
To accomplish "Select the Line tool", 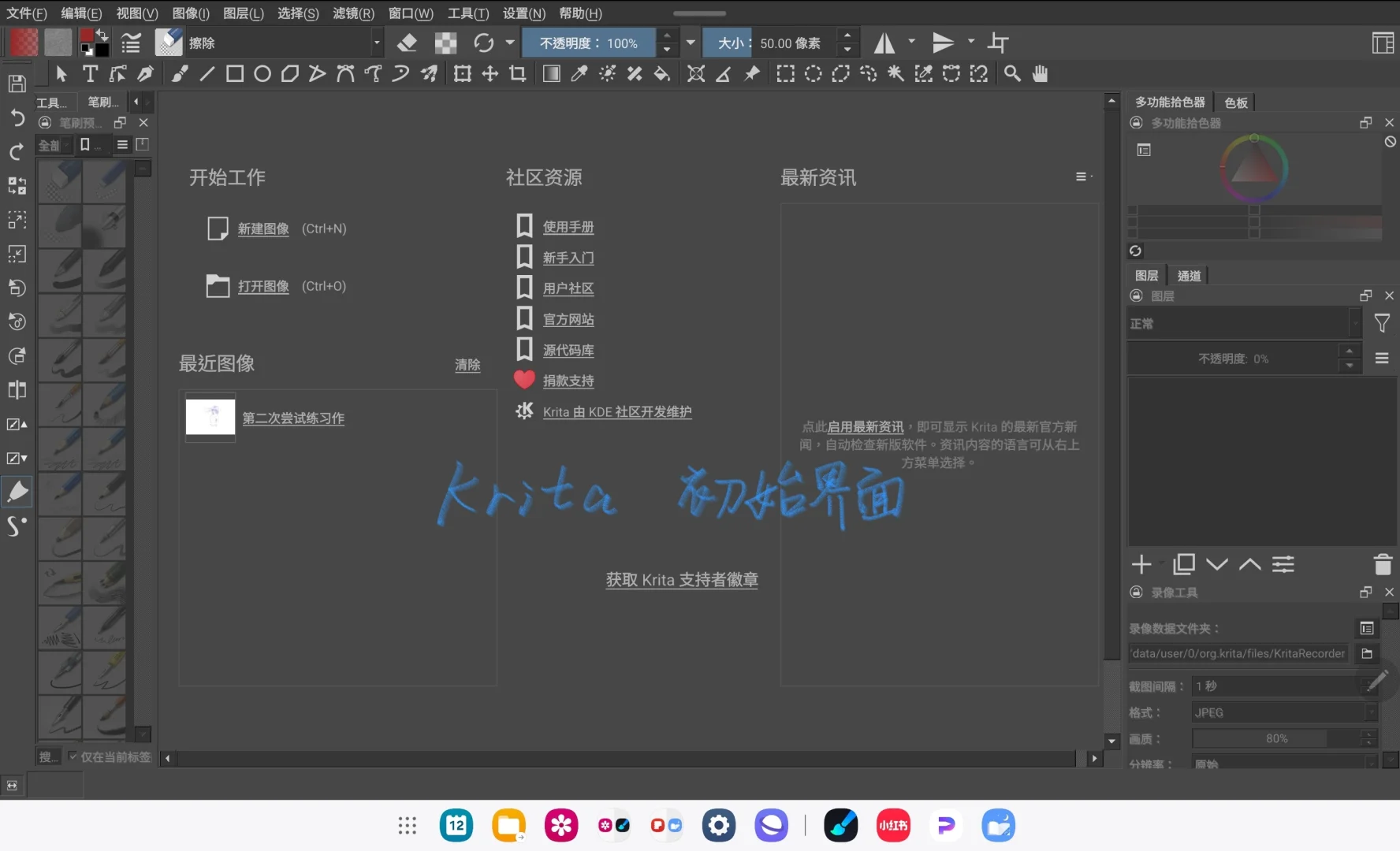I will click(207, 74).
